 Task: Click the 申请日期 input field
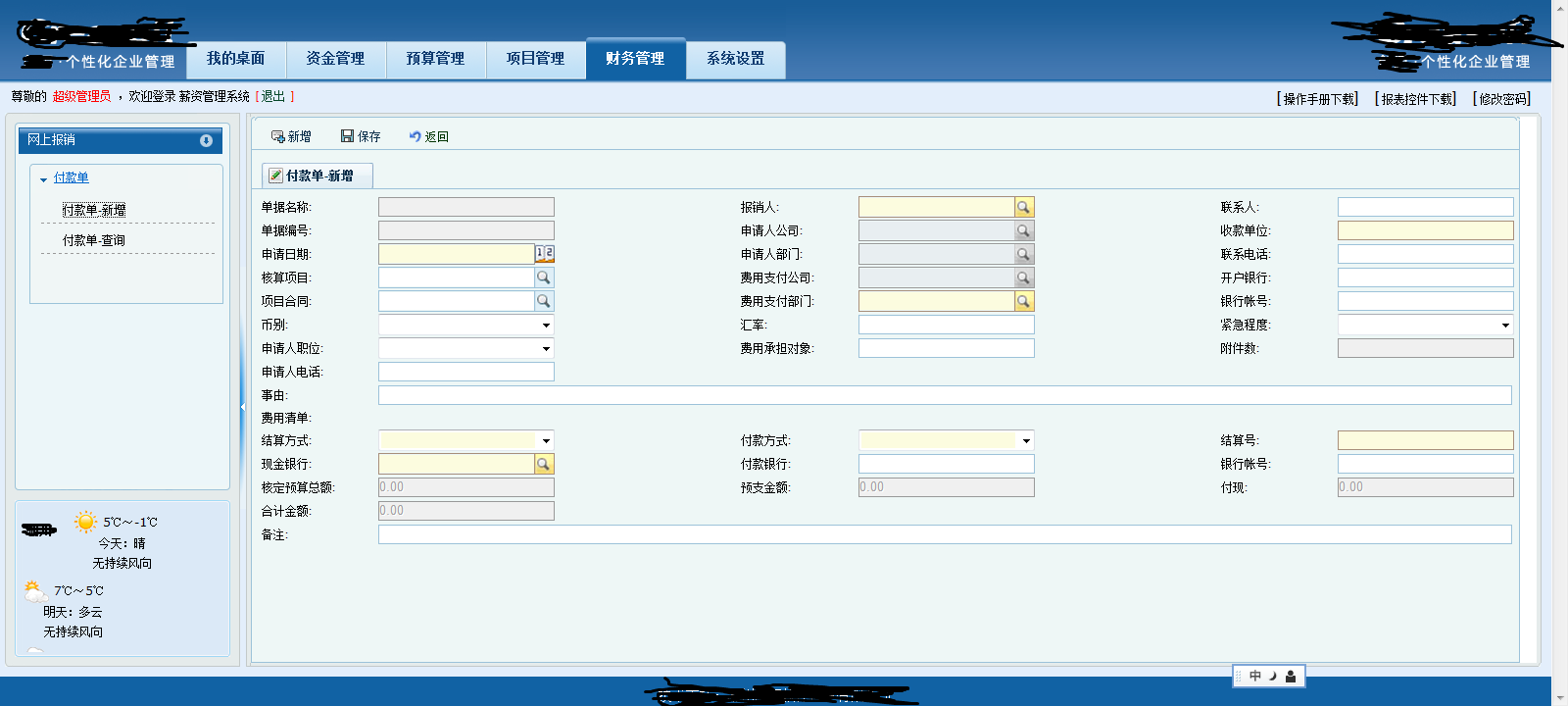(457, 254)
